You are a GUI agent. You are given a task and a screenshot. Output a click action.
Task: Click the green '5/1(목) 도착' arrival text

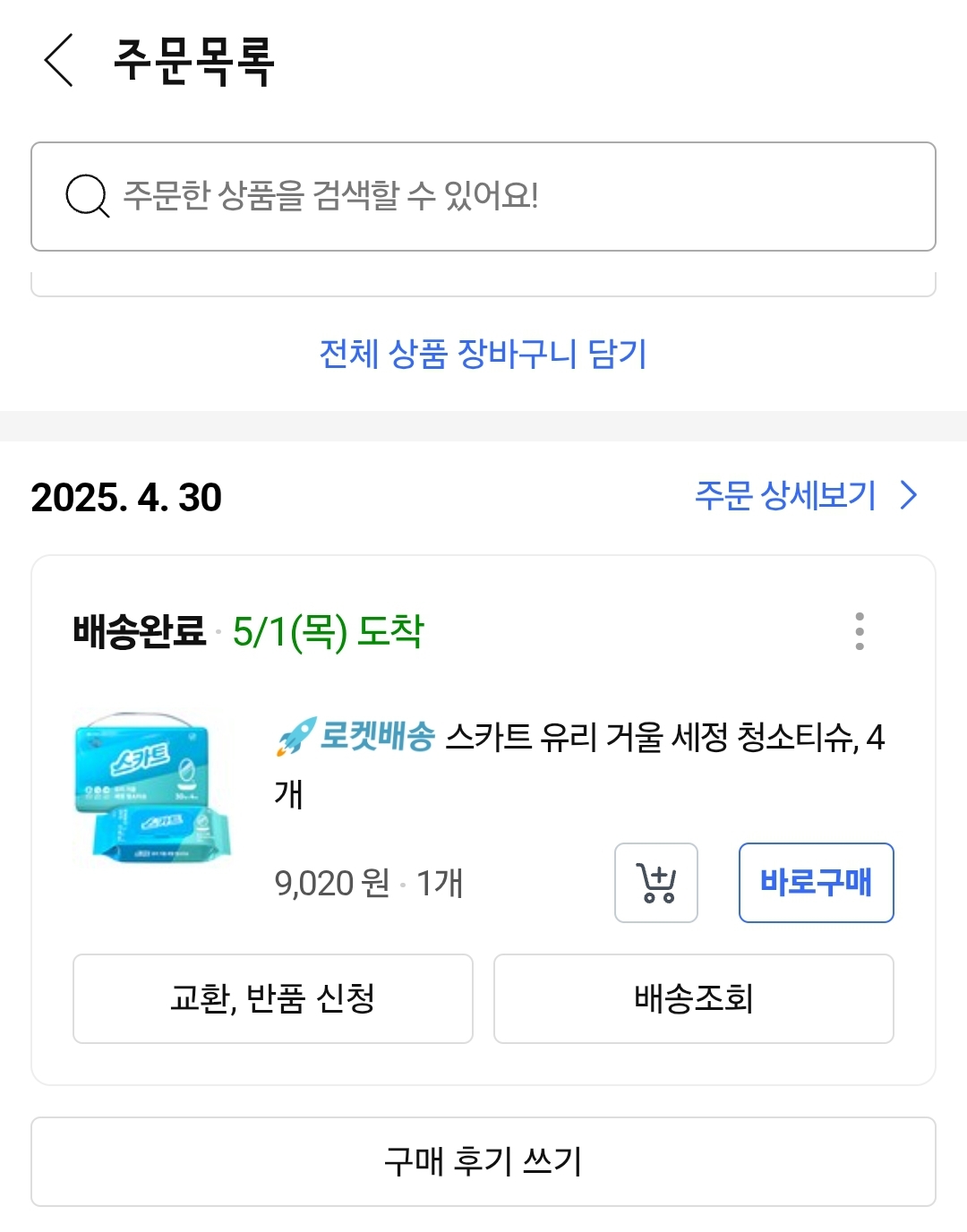(x=328, y=632)
